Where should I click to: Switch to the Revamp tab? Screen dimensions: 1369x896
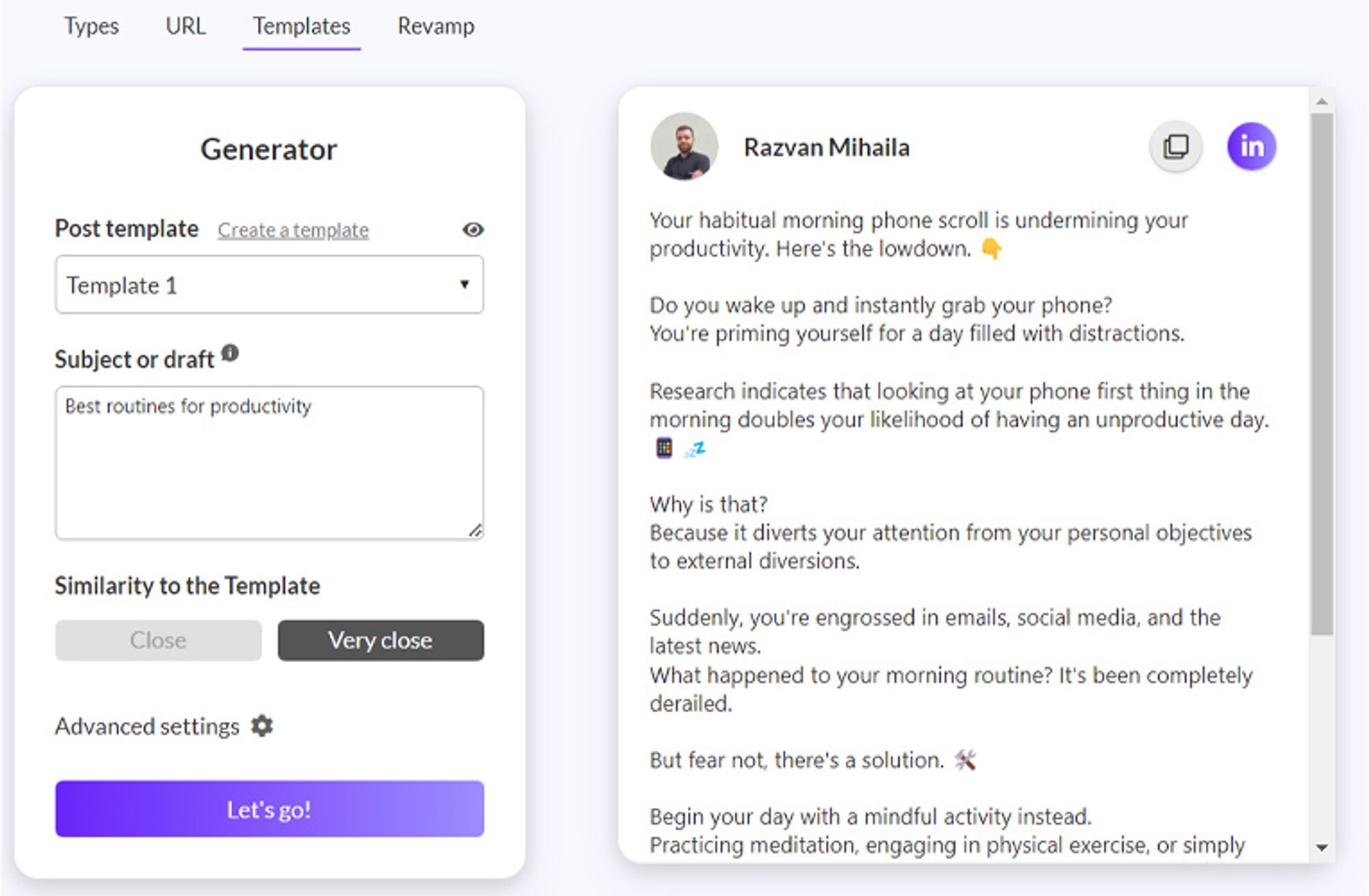[x=436, y=26]
